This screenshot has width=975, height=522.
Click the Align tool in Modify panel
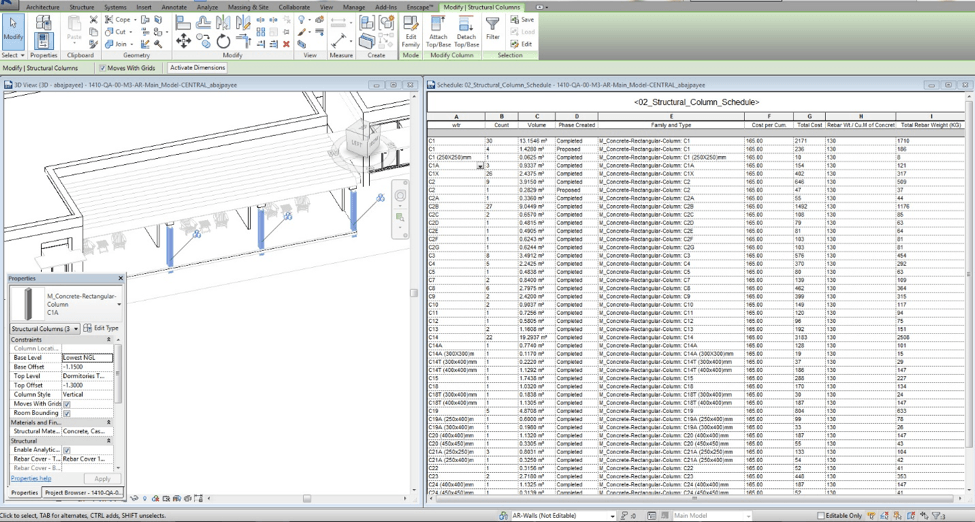pyautogui.click(x=183, y=23)
